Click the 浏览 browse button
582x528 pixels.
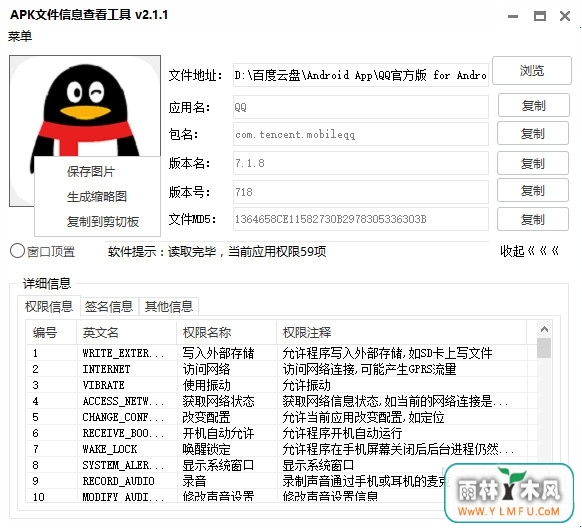click(x=532, y=70)
